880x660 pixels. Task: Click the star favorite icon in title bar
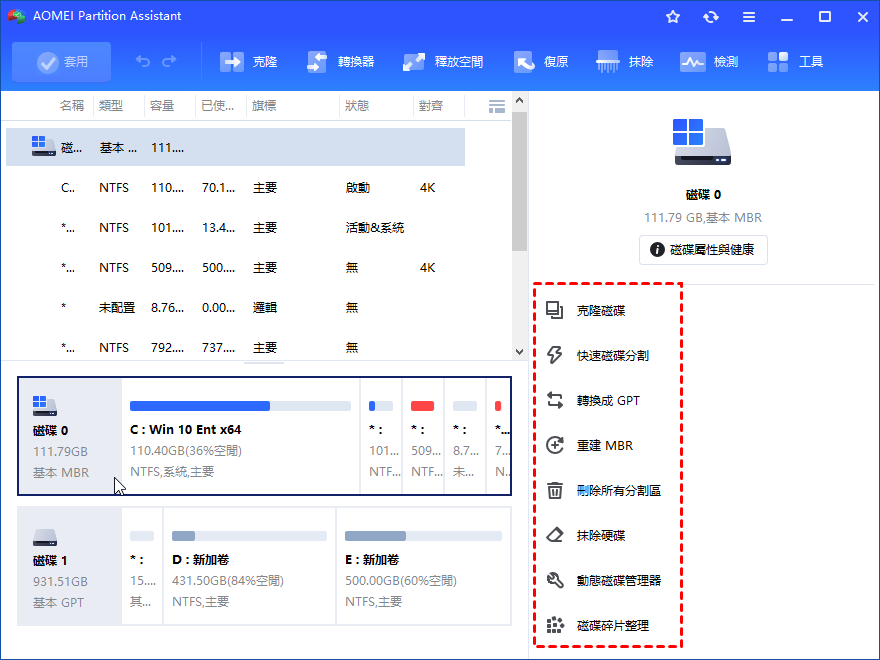pos(673,17)
